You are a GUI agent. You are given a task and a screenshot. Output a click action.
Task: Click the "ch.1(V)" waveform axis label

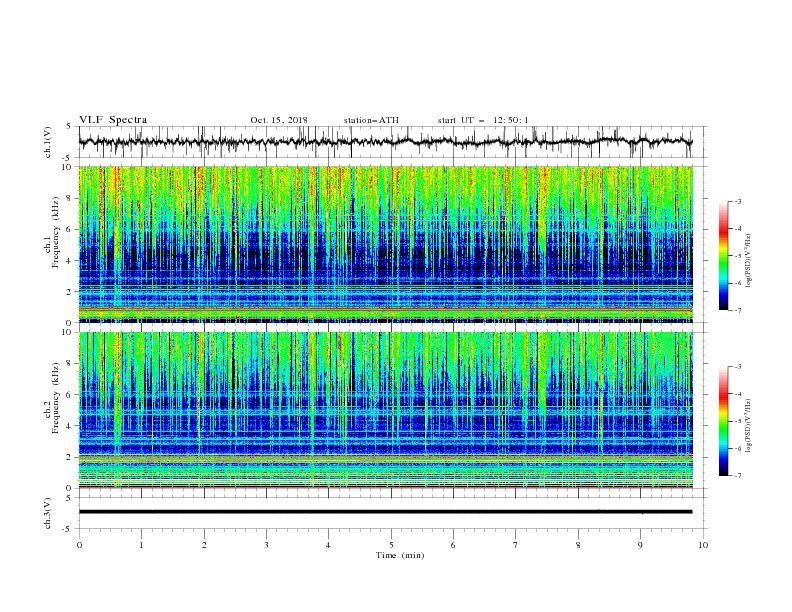pyautogui.click(x=48, y=142)
